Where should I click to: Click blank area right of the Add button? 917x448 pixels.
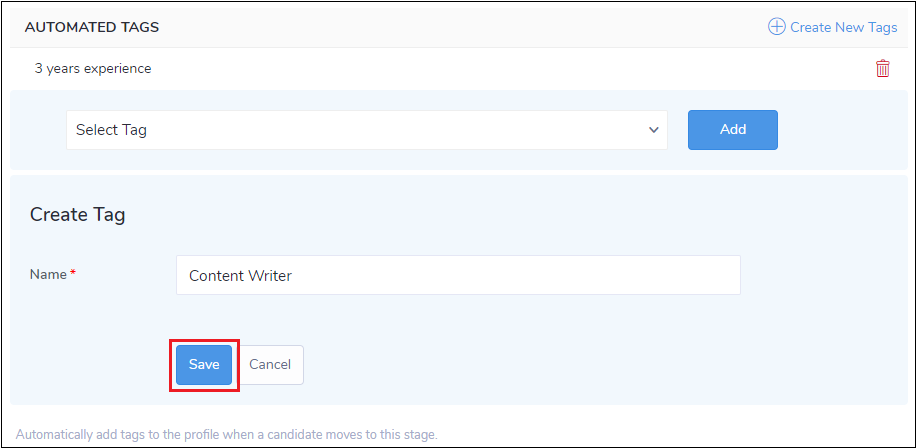click(840, 130)
